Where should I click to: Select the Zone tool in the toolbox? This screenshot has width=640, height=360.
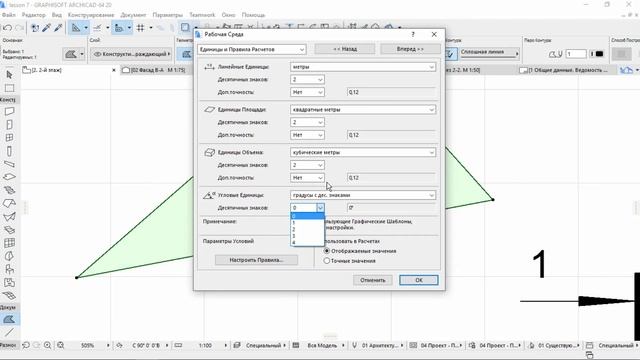coord(9,282)
